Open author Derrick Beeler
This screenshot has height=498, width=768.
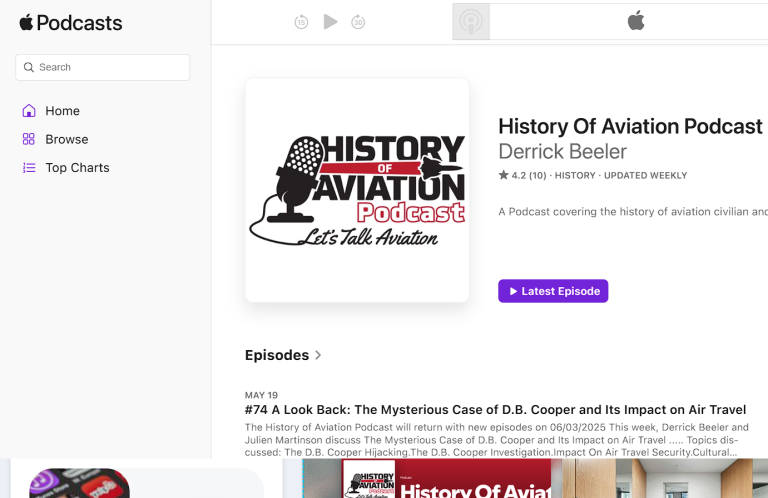coord(562,152)
